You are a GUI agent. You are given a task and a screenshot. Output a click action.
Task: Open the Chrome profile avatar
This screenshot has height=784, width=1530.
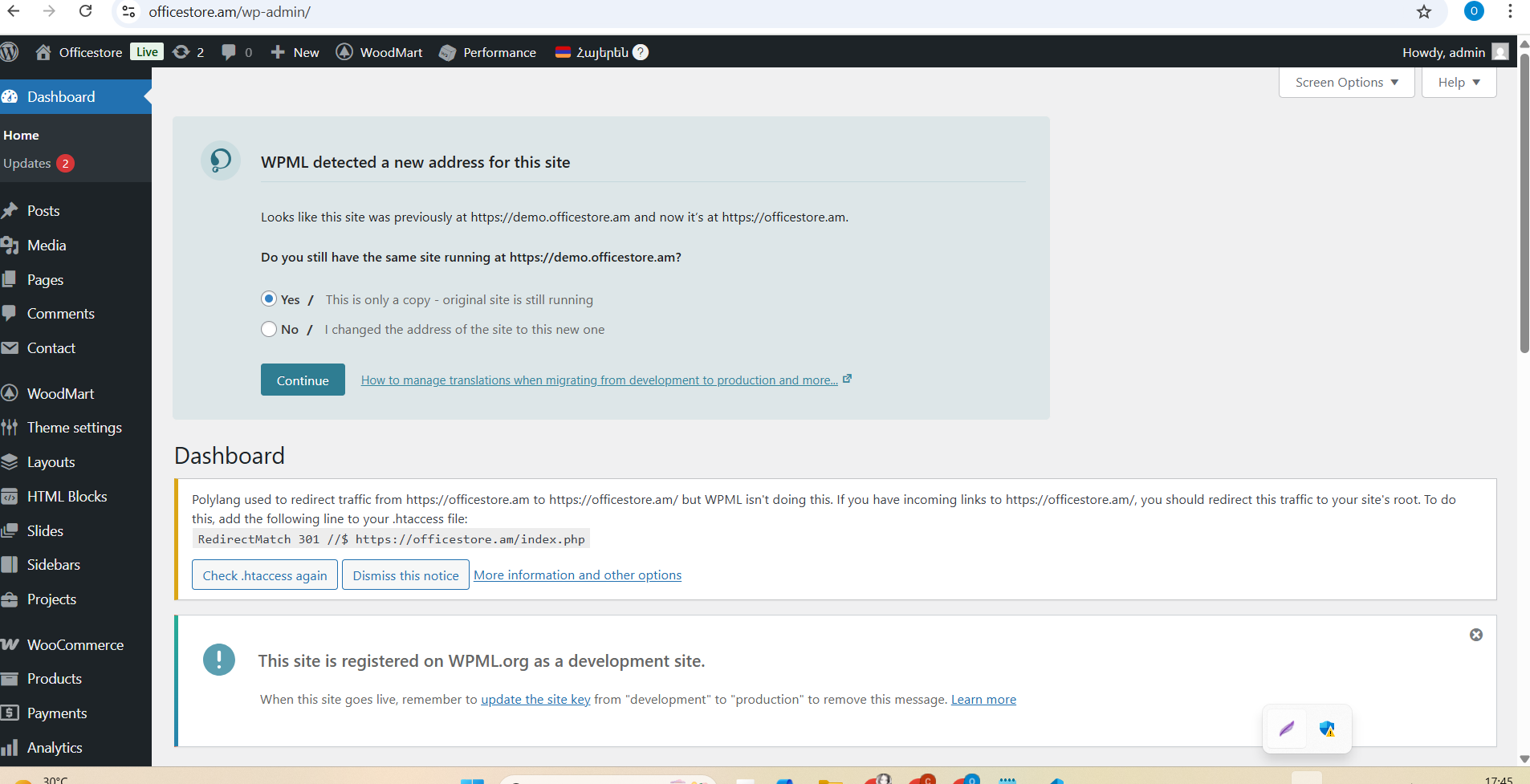[x=1474, y=11]
